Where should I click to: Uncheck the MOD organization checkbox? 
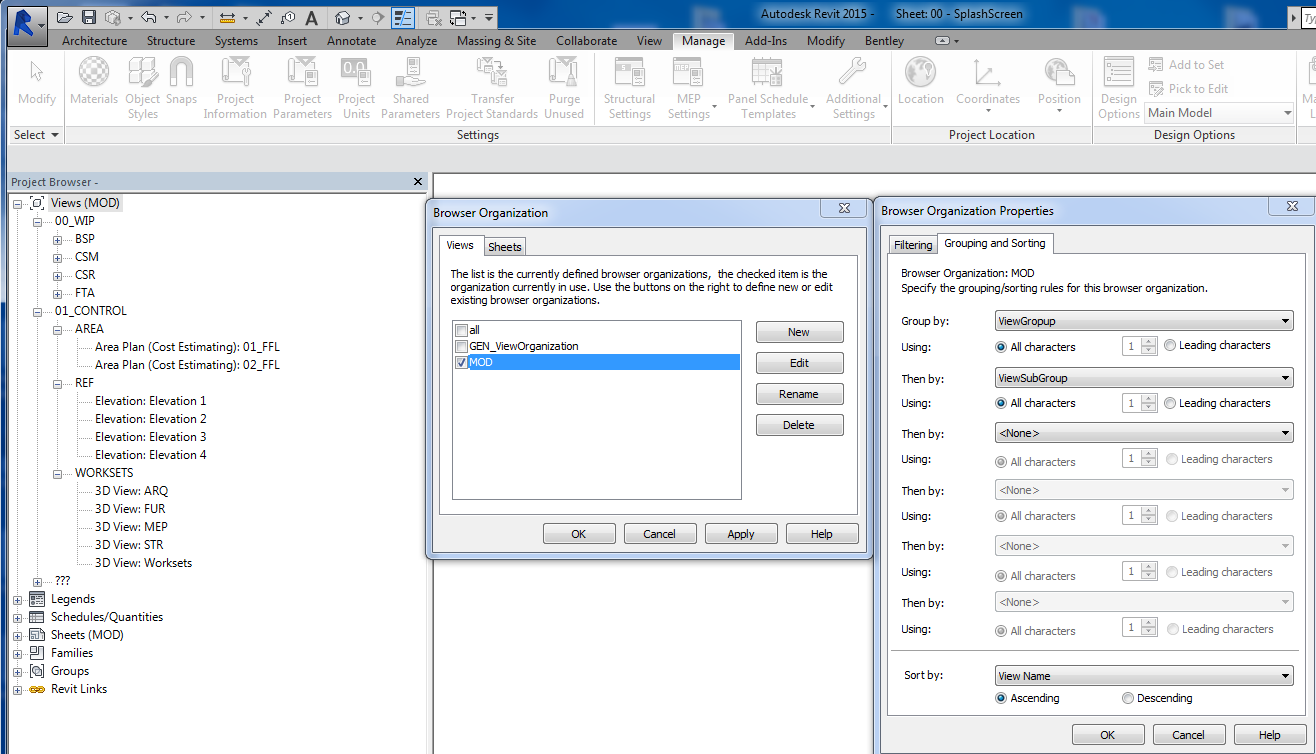click(x=461, y=363)
